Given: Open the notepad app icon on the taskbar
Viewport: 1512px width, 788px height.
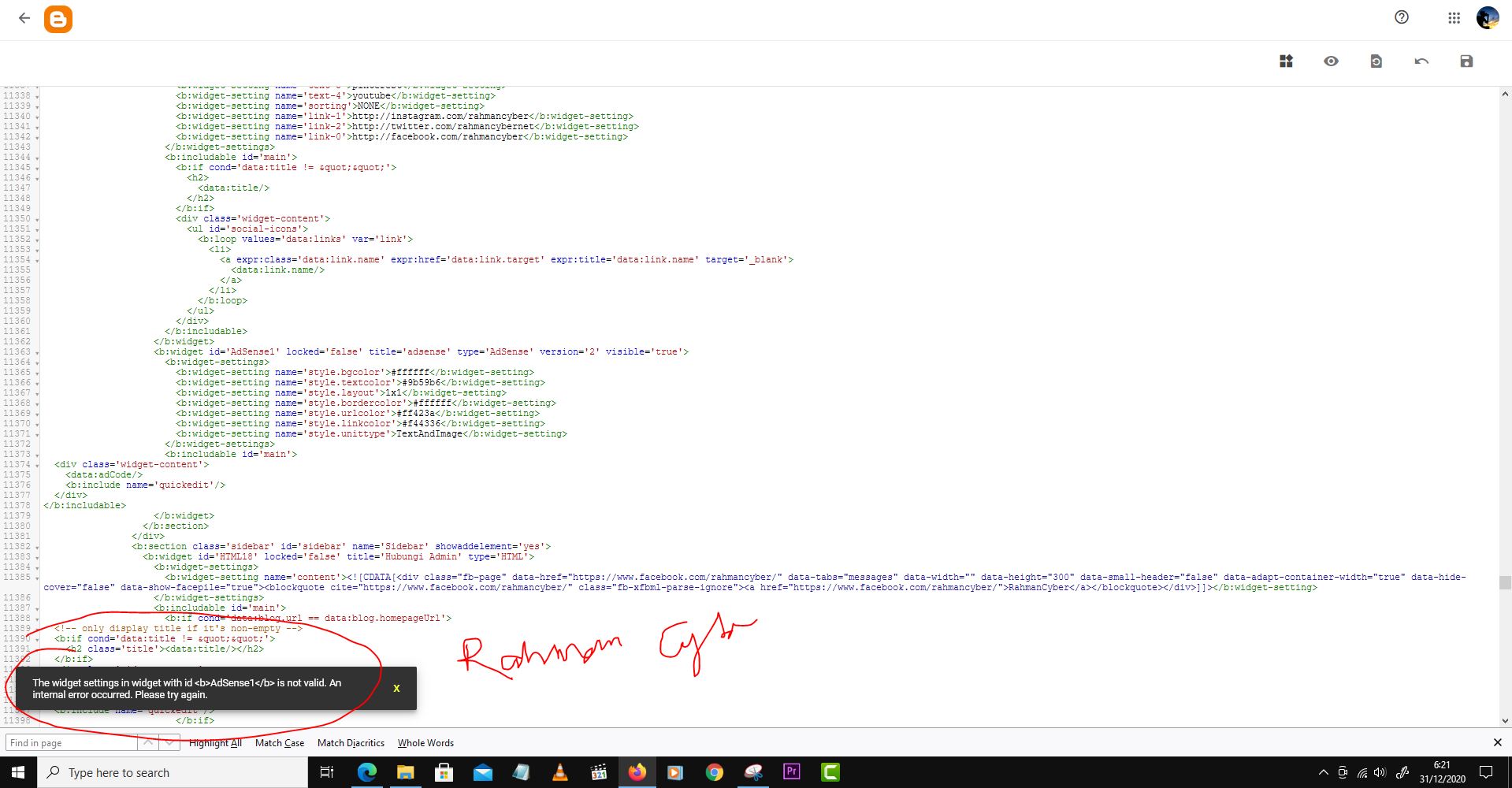Looking at the screenshot, I should tap(521, 772).
